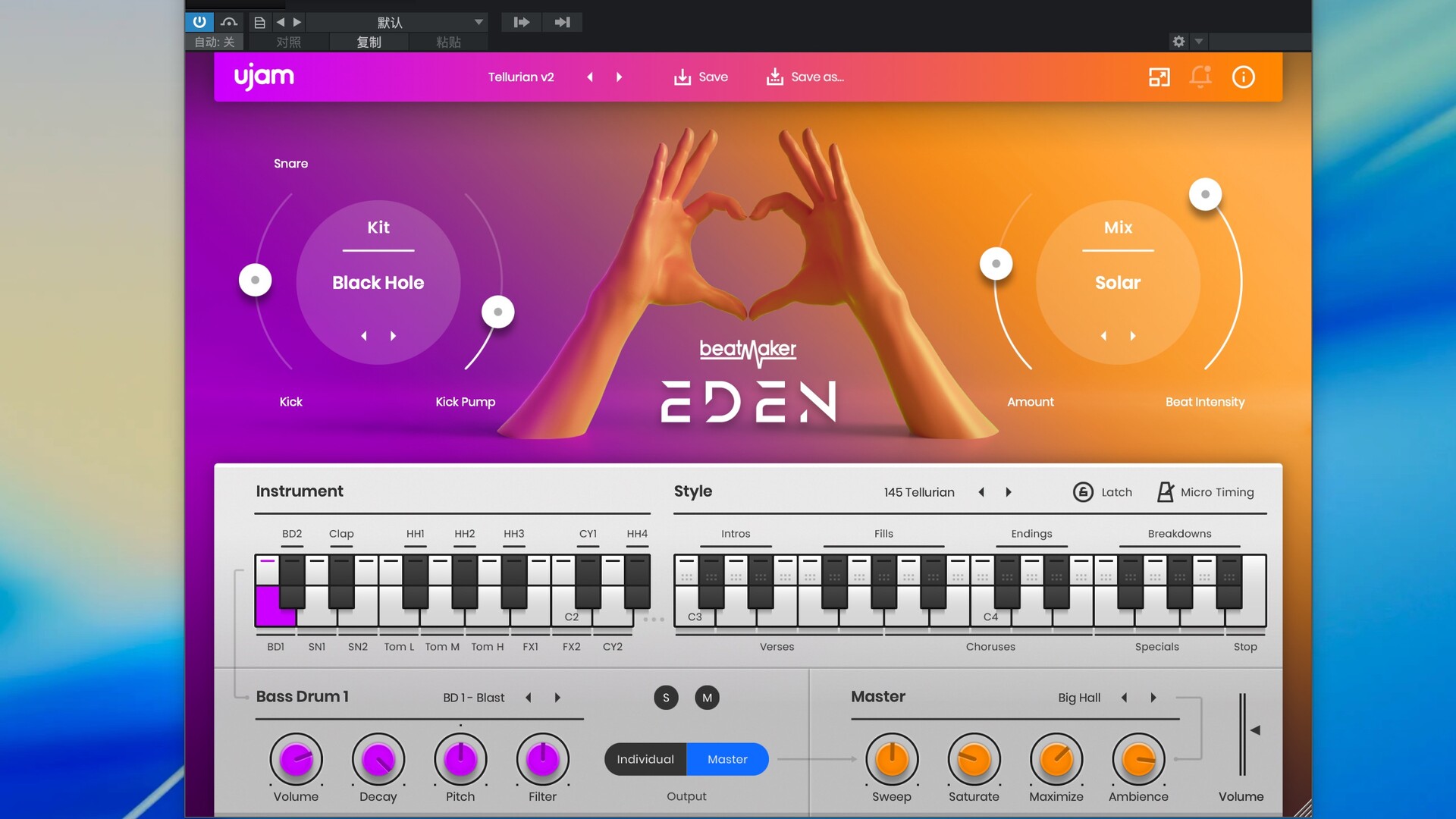Click the window resize scale icon
Viewport: 1456px width, 819px height.
coord(1159,77)
